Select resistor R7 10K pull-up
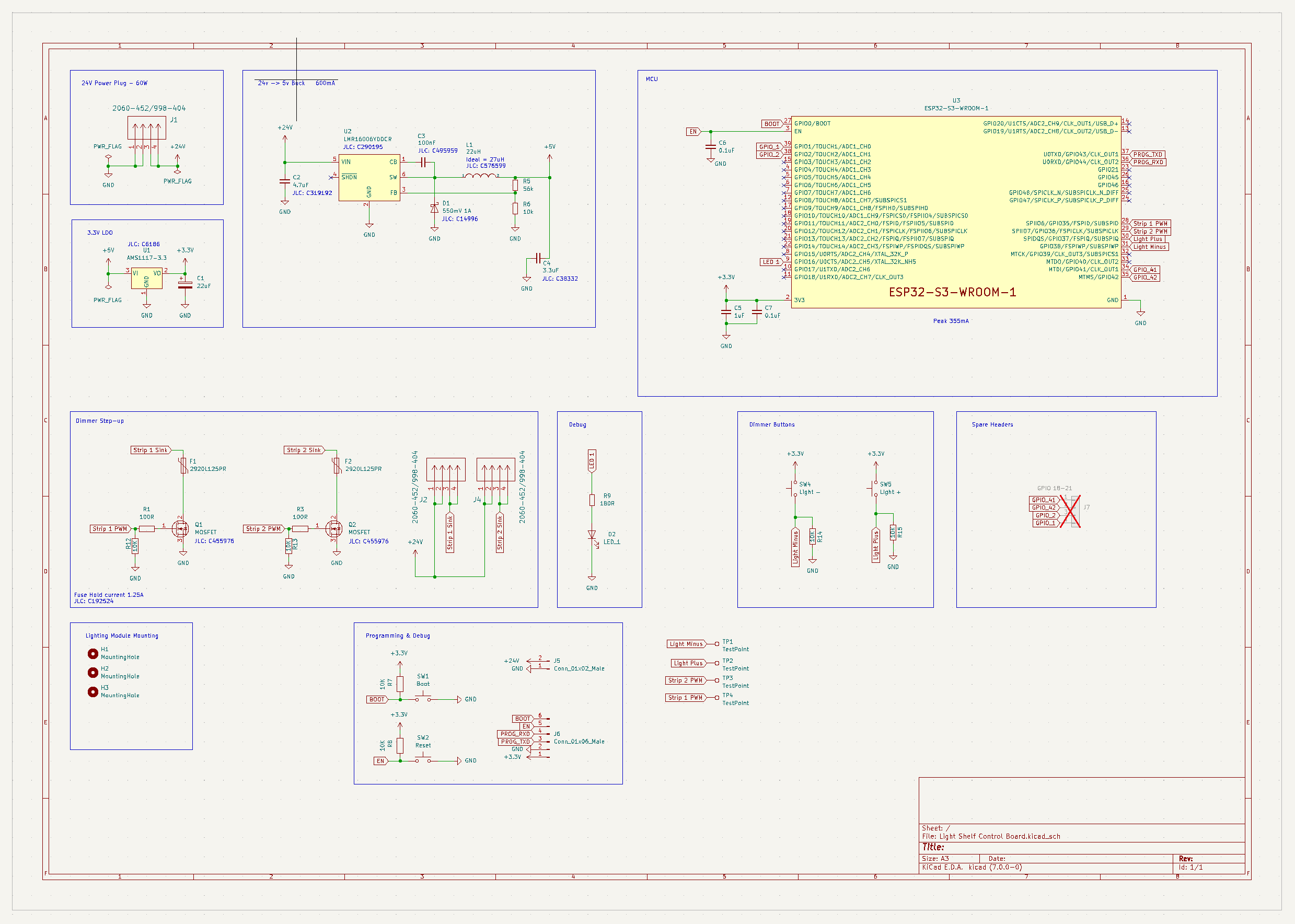 click(x=400, y=683)
